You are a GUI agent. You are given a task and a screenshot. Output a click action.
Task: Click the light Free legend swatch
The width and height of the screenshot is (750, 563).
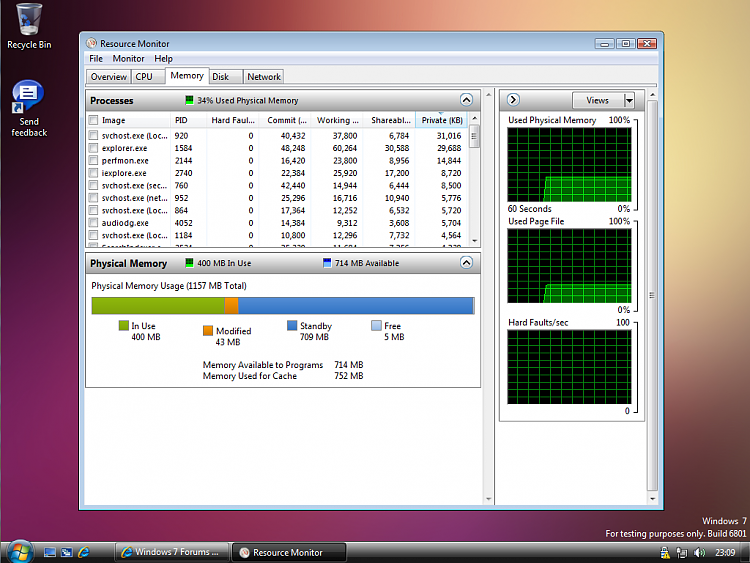click(x=376, y=325)
